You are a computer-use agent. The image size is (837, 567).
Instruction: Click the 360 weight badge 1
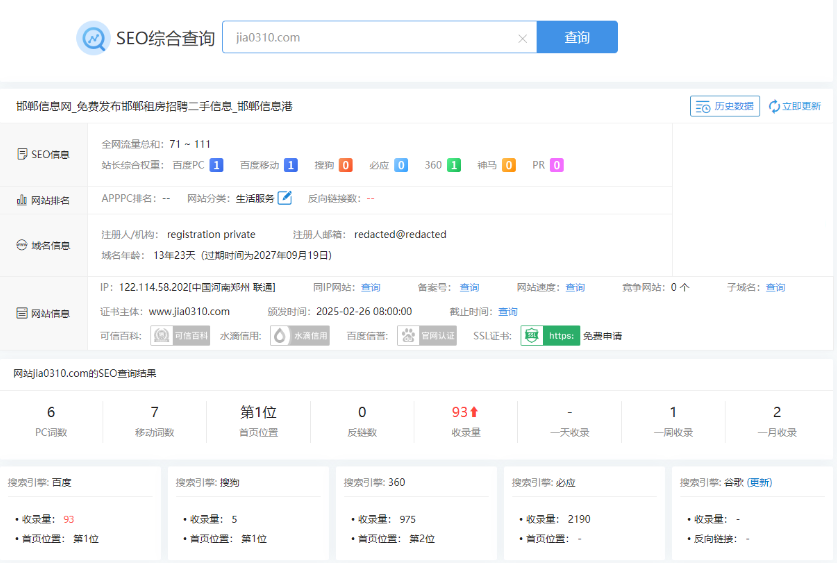pyautogui.click(x=454, y=166)
